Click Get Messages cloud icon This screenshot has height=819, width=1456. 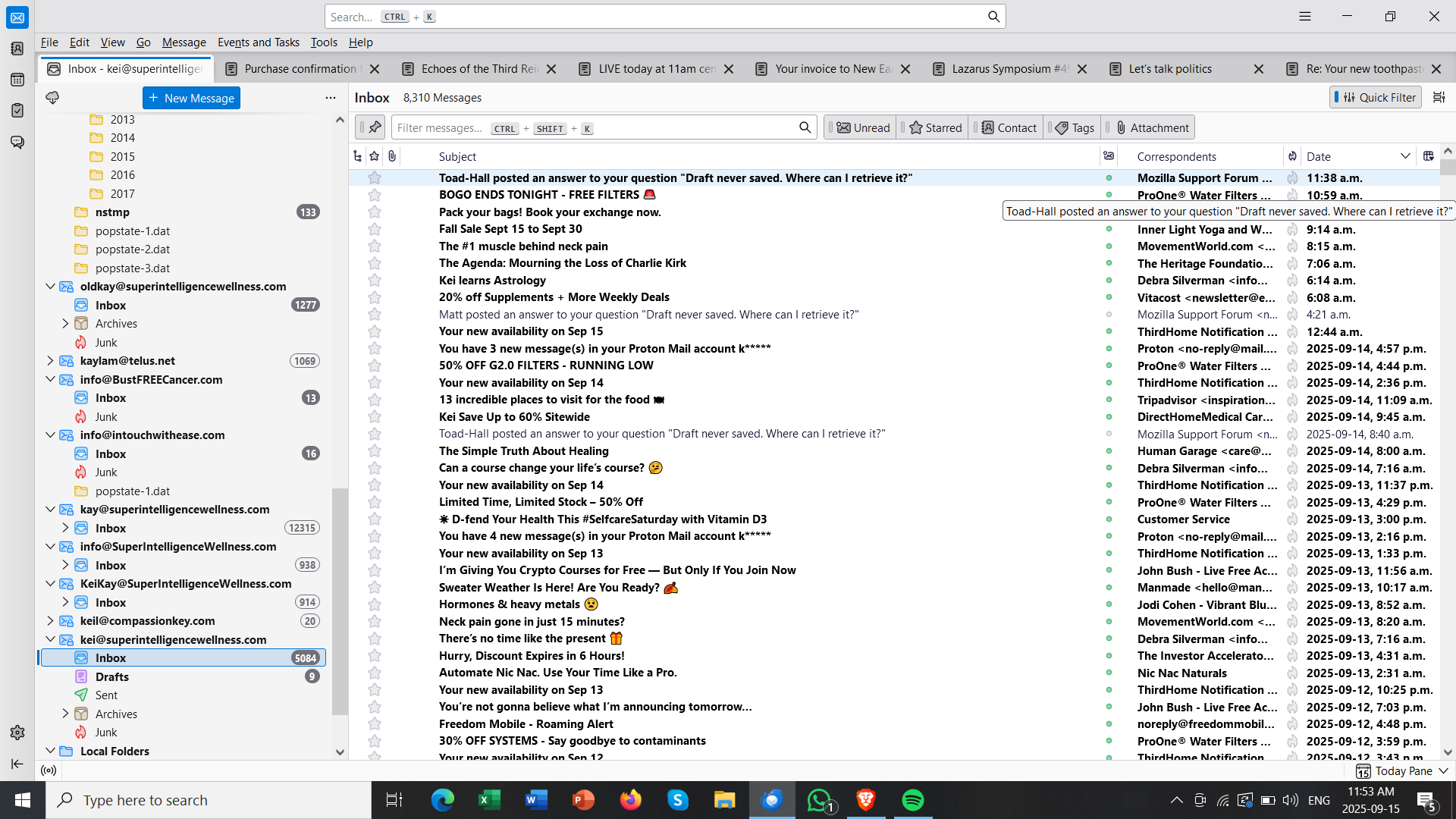pyautogui.click(x=52, y=98)
